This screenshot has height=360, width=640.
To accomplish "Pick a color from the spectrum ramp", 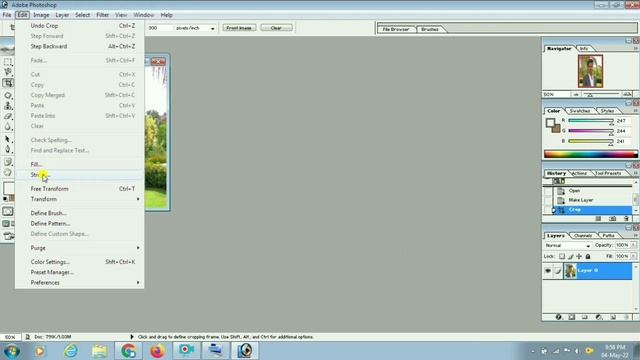I will 591,154.
